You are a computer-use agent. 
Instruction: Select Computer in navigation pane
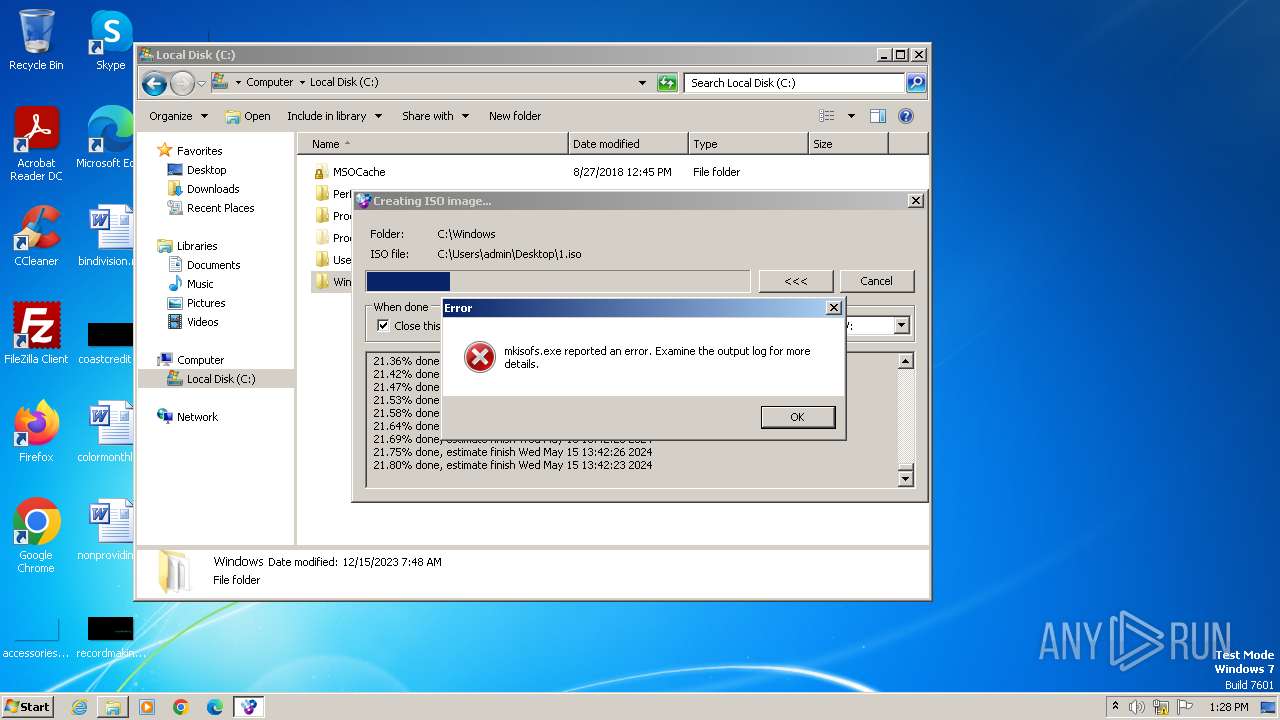coord(200,360)
